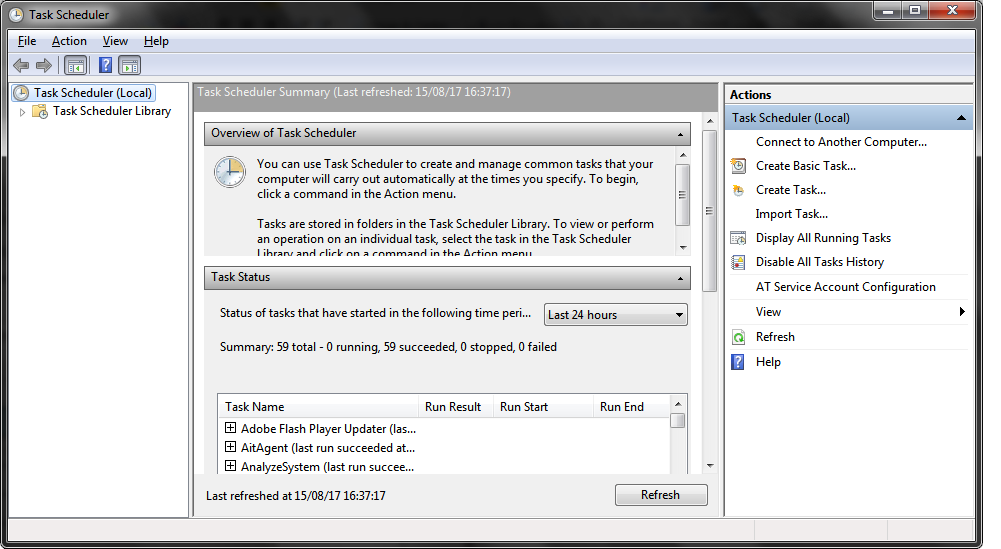The width and height of the screenshot is (1001, 549).
Task: Click the Forward arrow toolbar icon
Action: click(43, 65)
